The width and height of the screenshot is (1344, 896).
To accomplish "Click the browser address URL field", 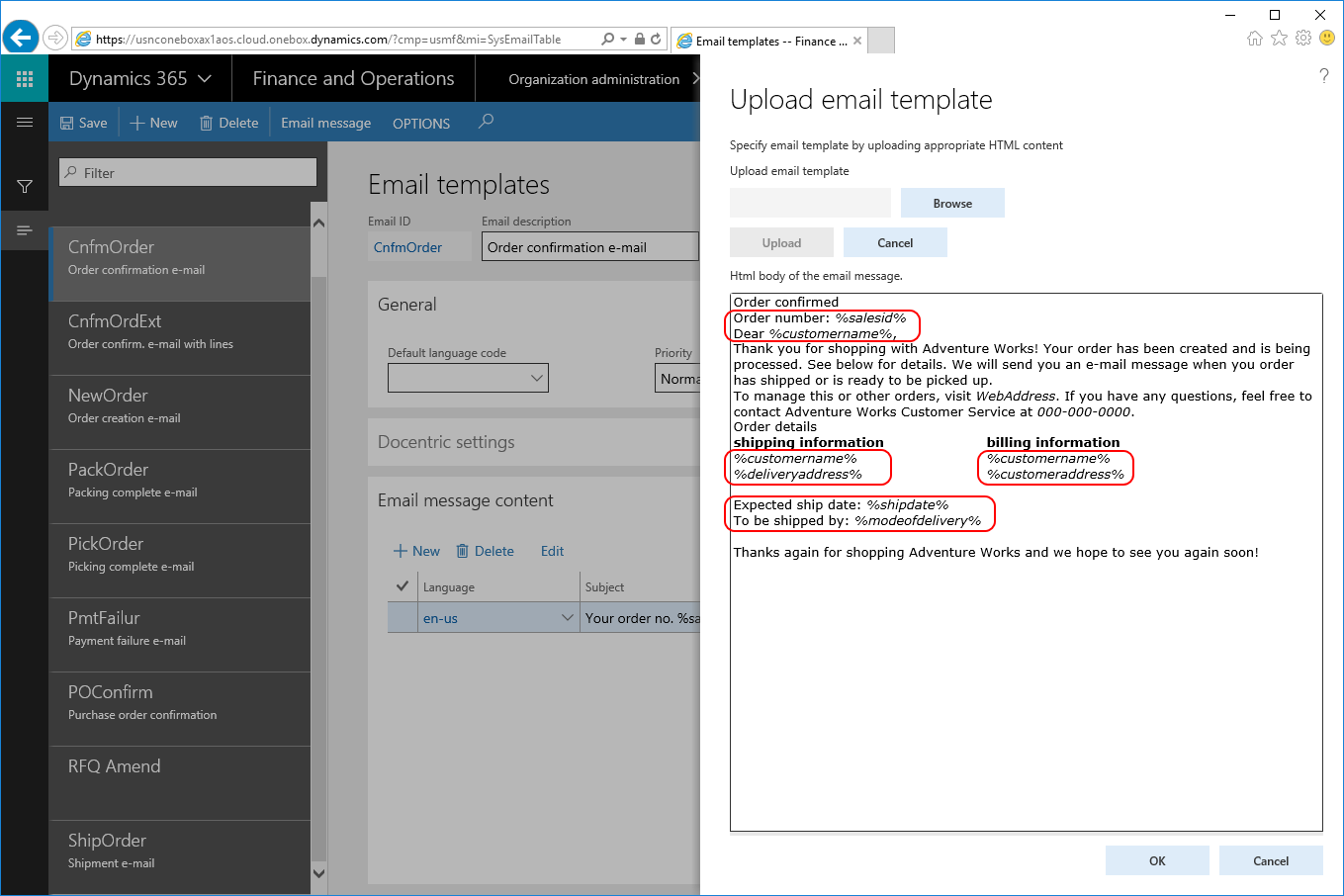I will coord(336,40).
